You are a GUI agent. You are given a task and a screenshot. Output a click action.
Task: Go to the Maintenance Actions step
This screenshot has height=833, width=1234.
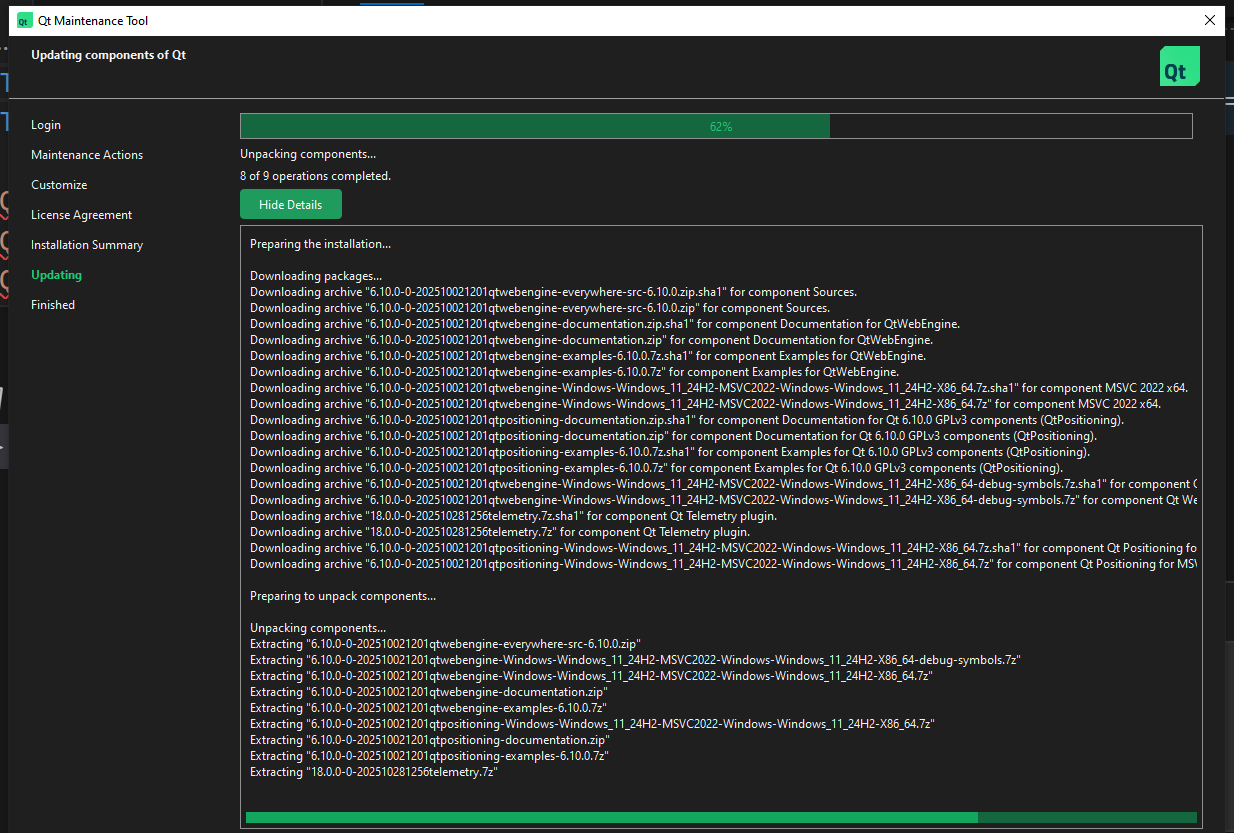pos(87,155)
